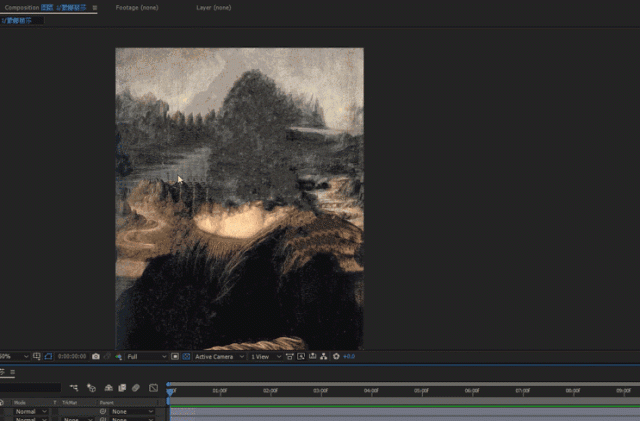Click the painting in the composition viewer

(239, 198)
